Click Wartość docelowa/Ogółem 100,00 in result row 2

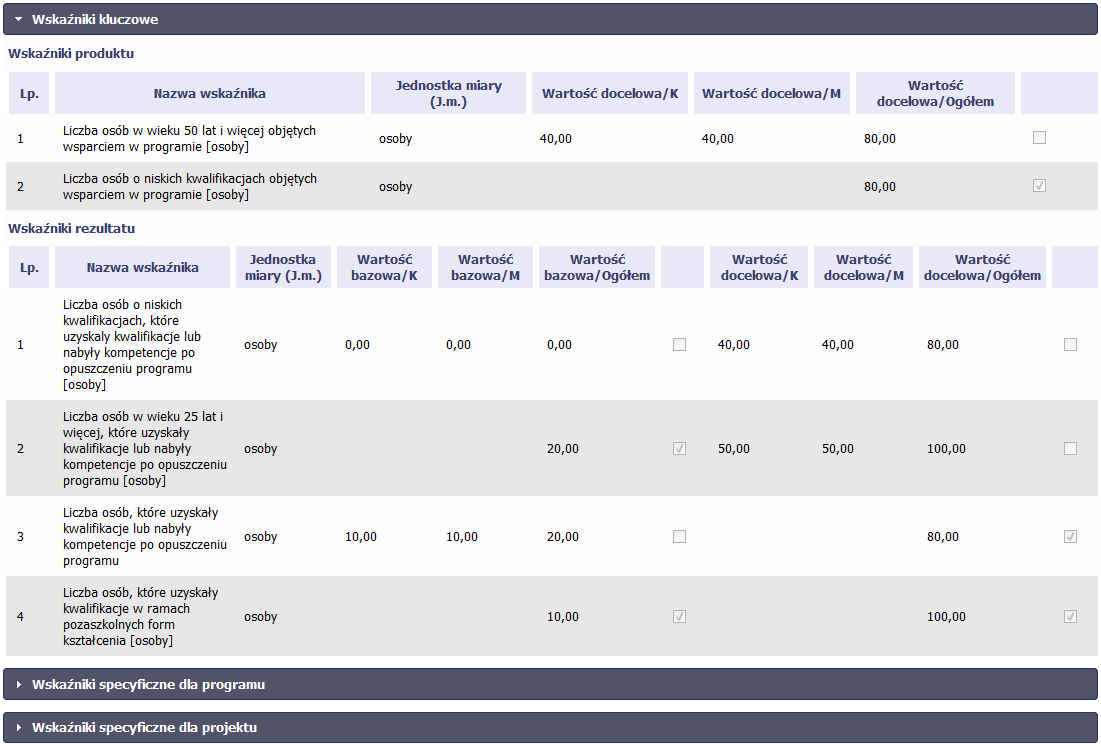[946, 449]
